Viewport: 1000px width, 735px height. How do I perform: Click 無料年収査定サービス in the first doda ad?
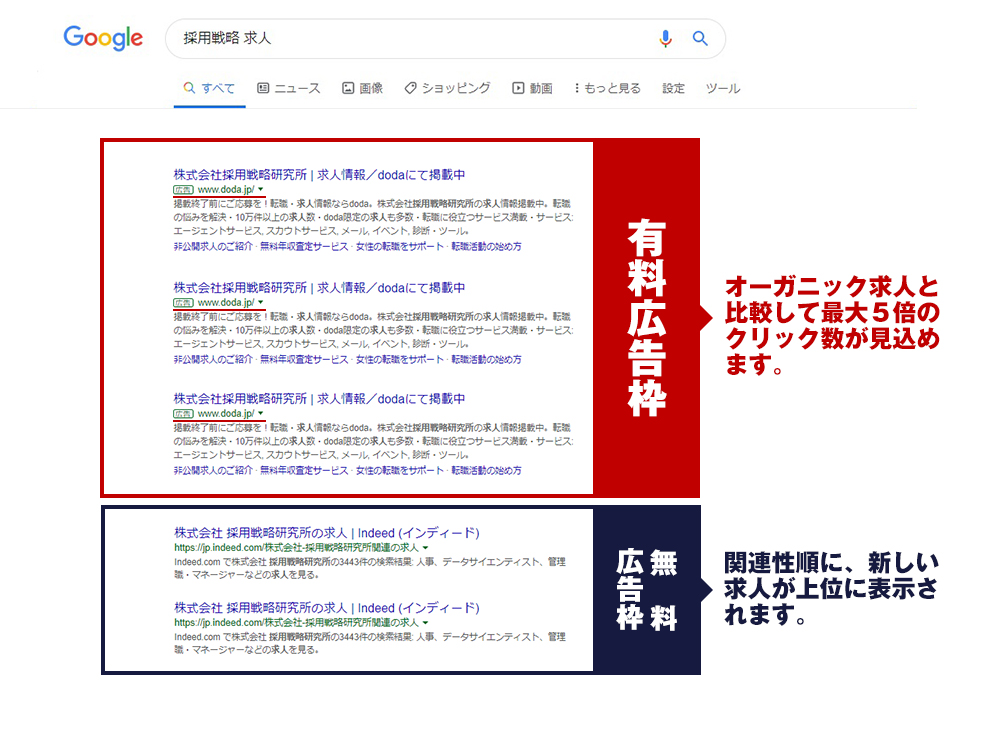pyautogui.click(x=304, y=246)
